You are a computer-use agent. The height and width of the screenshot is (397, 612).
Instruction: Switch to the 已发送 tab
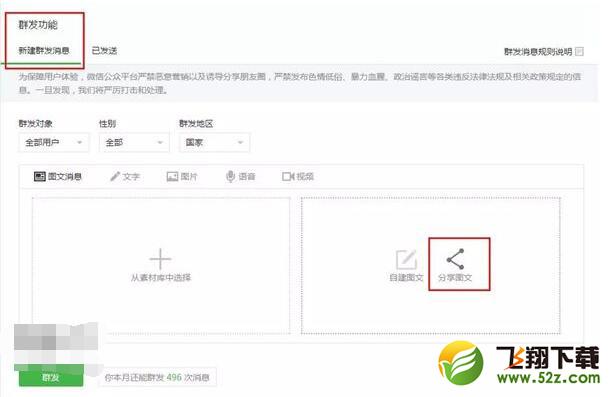click(x=104, y=50)
